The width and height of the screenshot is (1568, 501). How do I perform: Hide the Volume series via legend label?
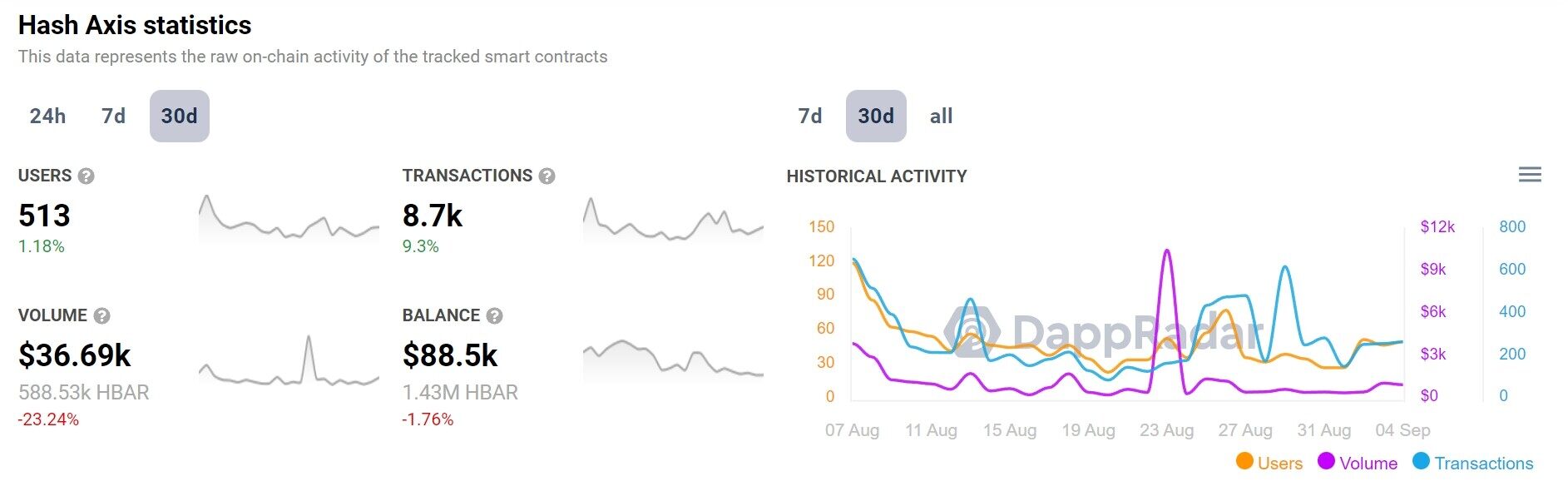[1368, 464]
